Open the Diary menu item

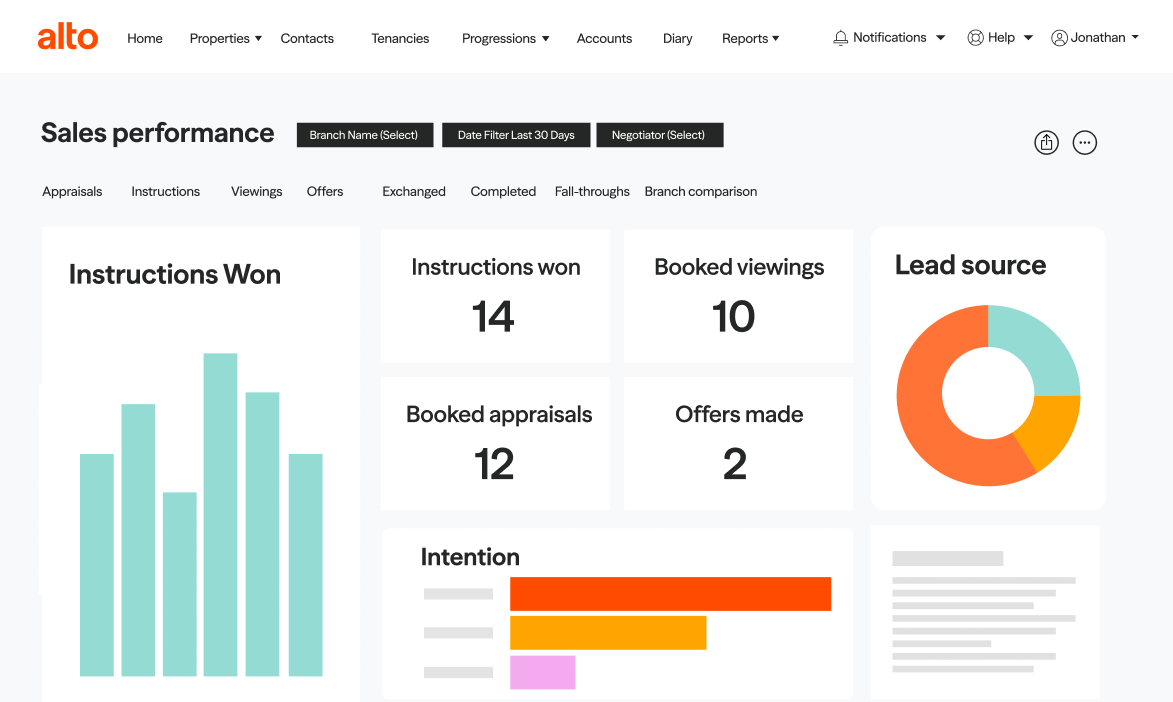[x=677, y=38]
